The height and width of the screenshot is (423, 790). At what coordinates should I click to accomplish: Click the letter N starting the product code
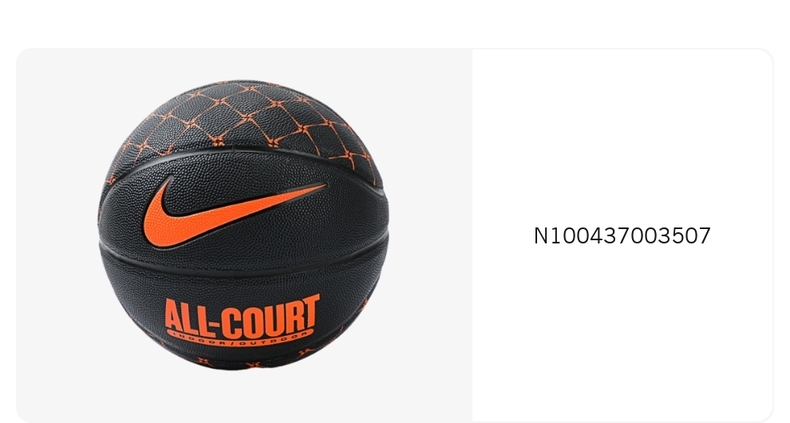[541, 236]
